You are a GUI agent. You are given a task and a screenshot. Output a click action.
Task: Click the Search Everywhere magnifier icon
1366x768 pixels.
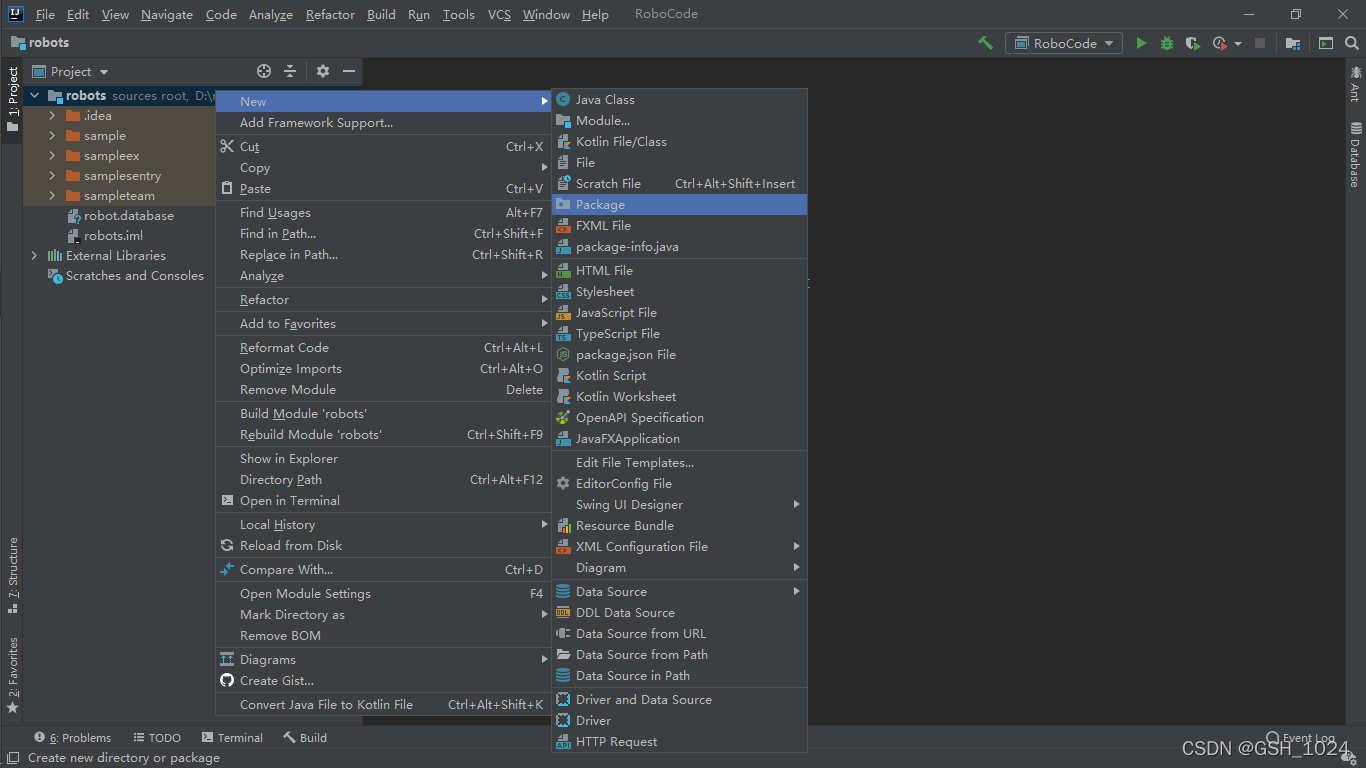[1351, 43]
